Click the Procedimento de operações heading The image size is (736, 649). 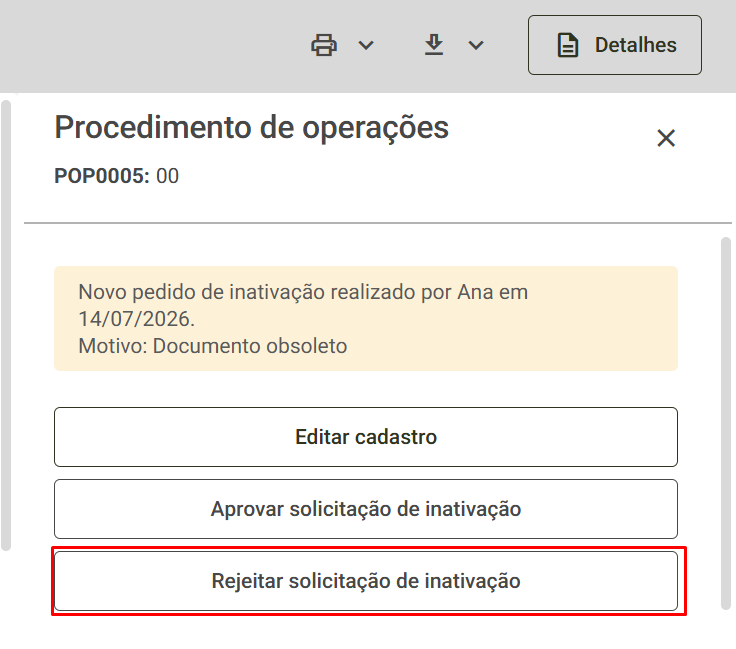252,128
